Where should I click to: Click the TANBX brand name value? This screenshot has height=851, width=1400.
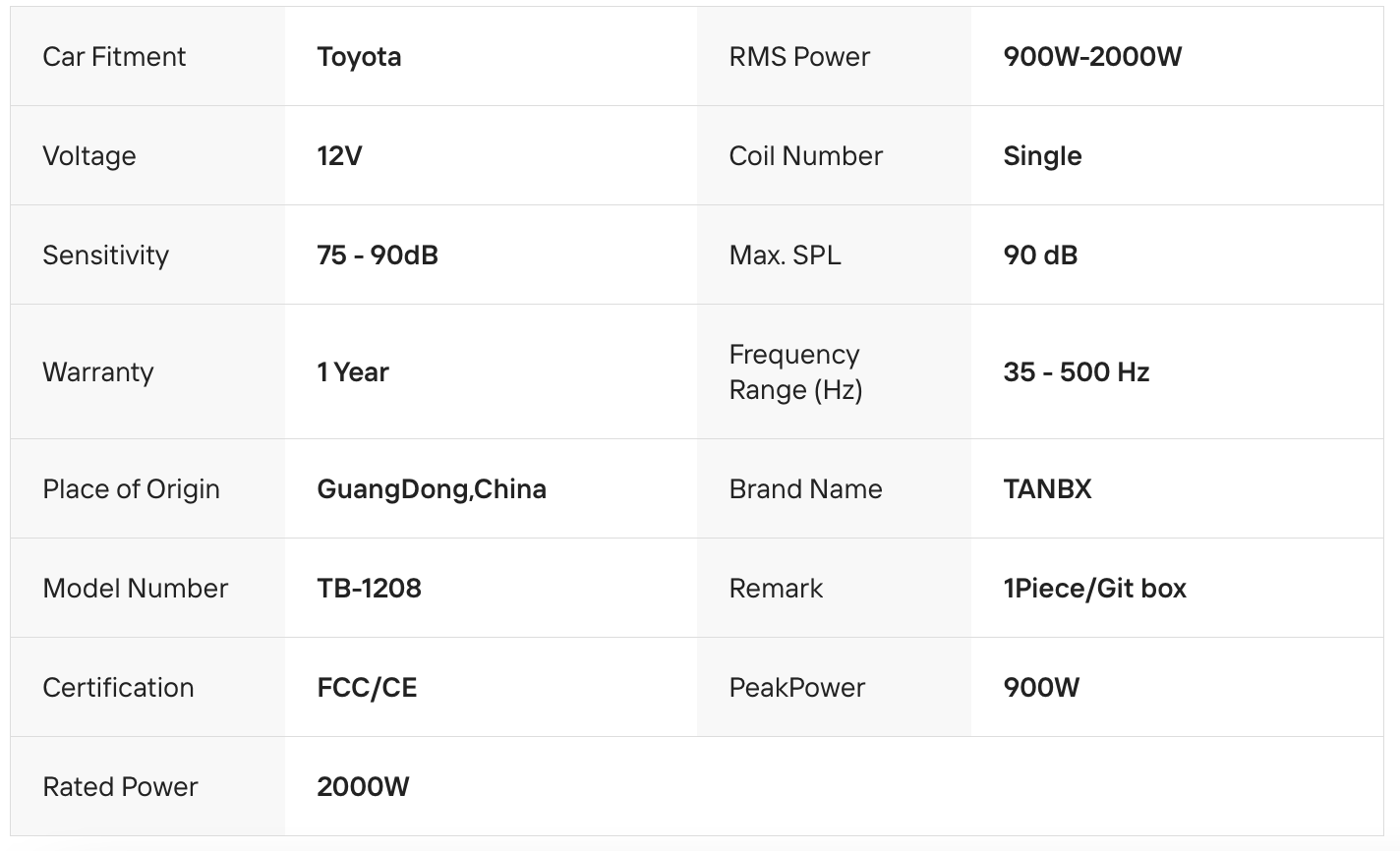pos(1047,489)
